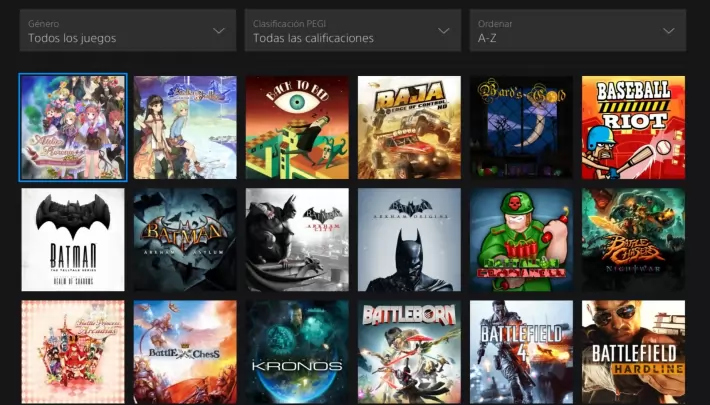
Task: Open the Baja Edge of Control tile
Action: coord(409,127)
